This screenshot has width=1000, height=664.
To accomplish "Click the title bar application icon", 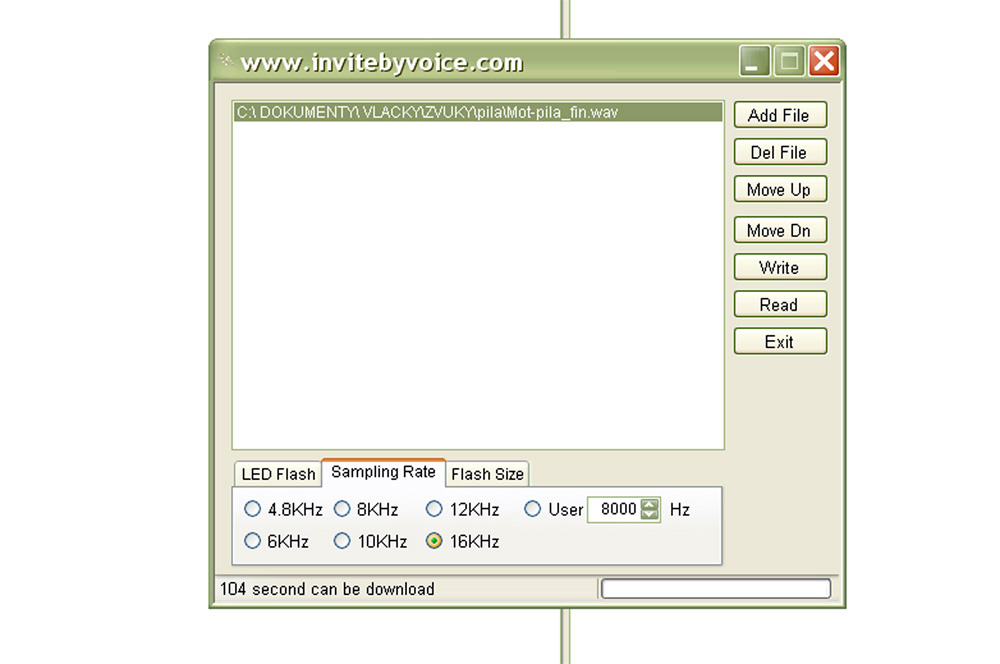I will (x=225, y=61).
